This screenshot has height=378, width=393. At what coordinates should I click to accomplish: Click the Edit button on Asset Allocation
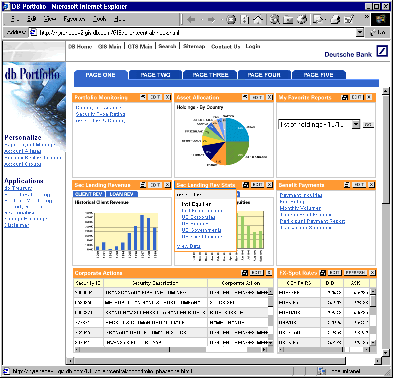(x=257, y=97)
